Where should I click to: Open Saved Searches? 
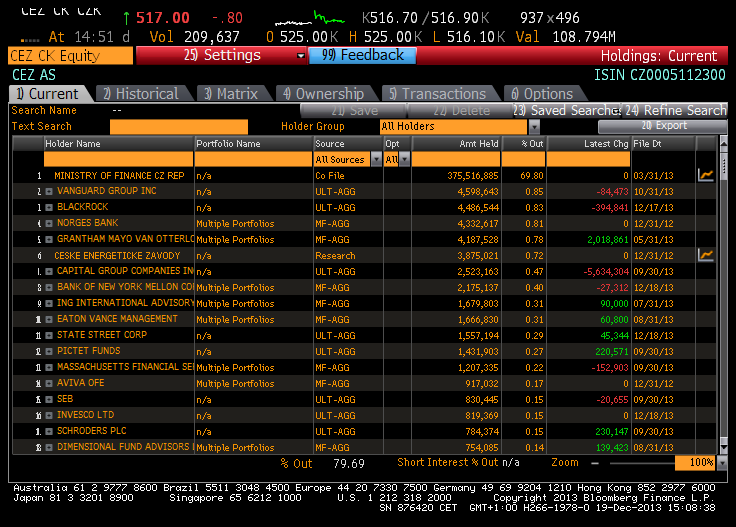click(x=567, y=111)
